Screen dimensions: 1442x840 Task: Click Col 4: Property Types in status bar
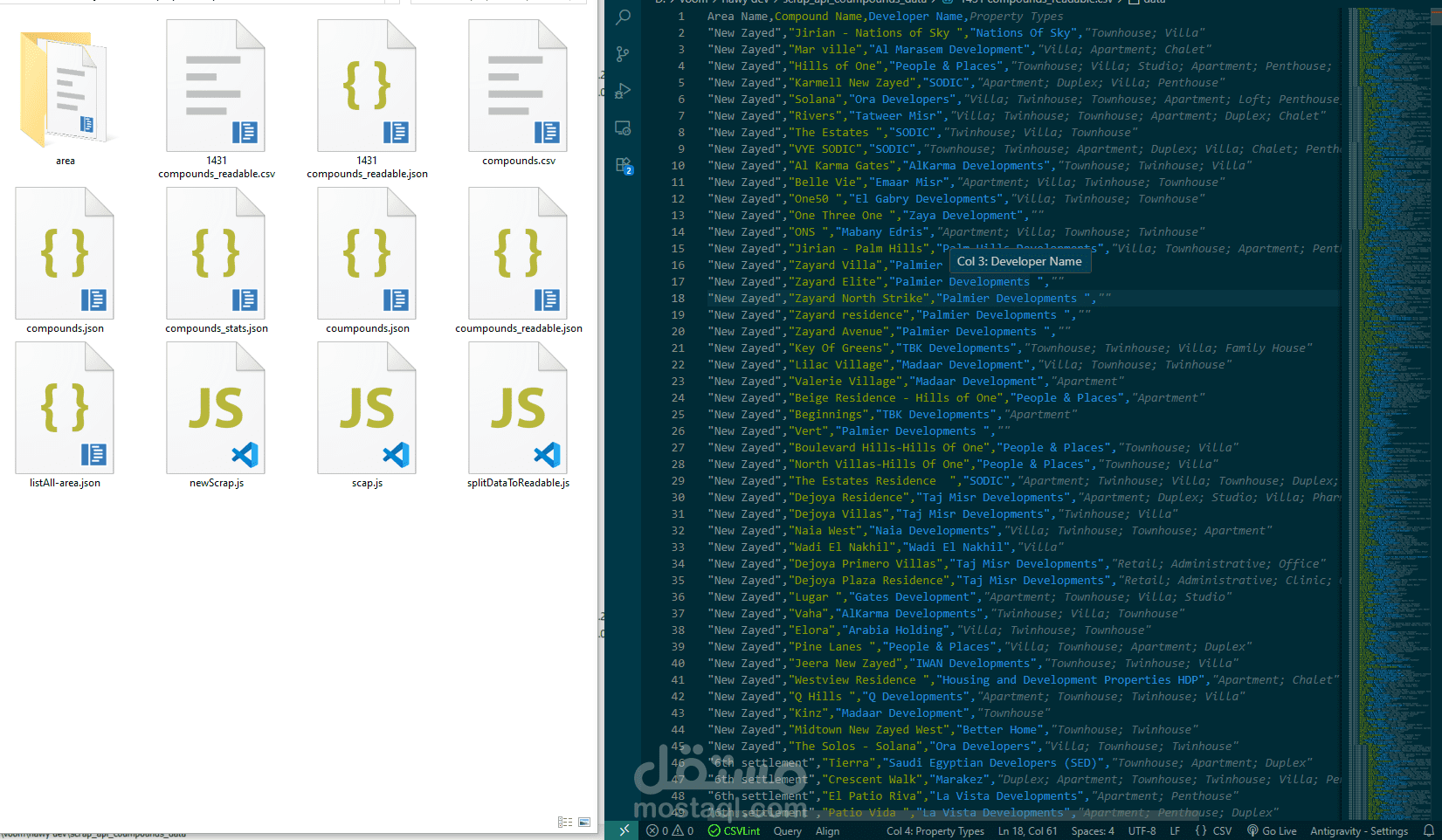coord(935,830)
